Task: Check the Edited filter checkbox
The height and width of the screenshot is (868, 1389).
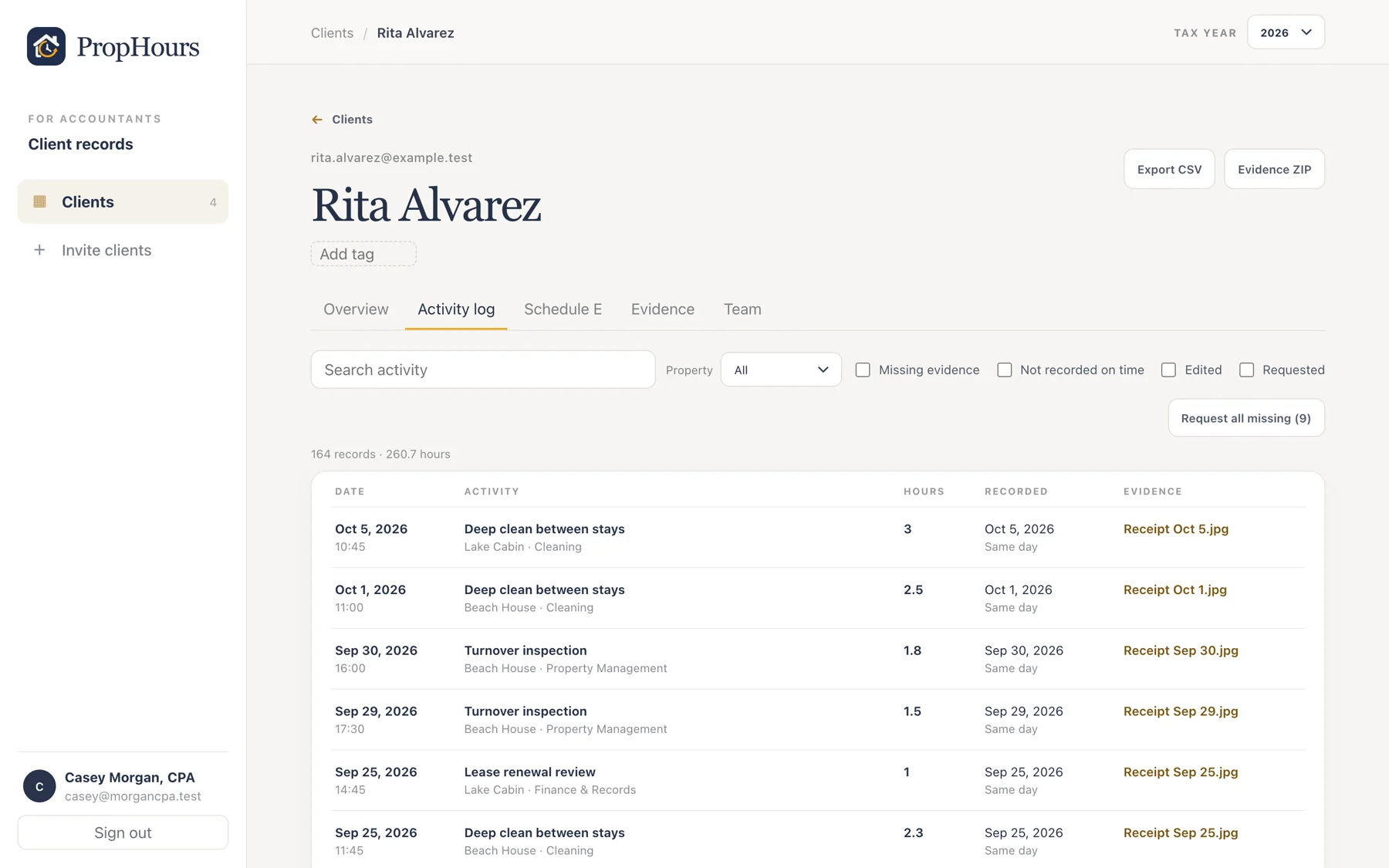Action: coord(1168,370)
